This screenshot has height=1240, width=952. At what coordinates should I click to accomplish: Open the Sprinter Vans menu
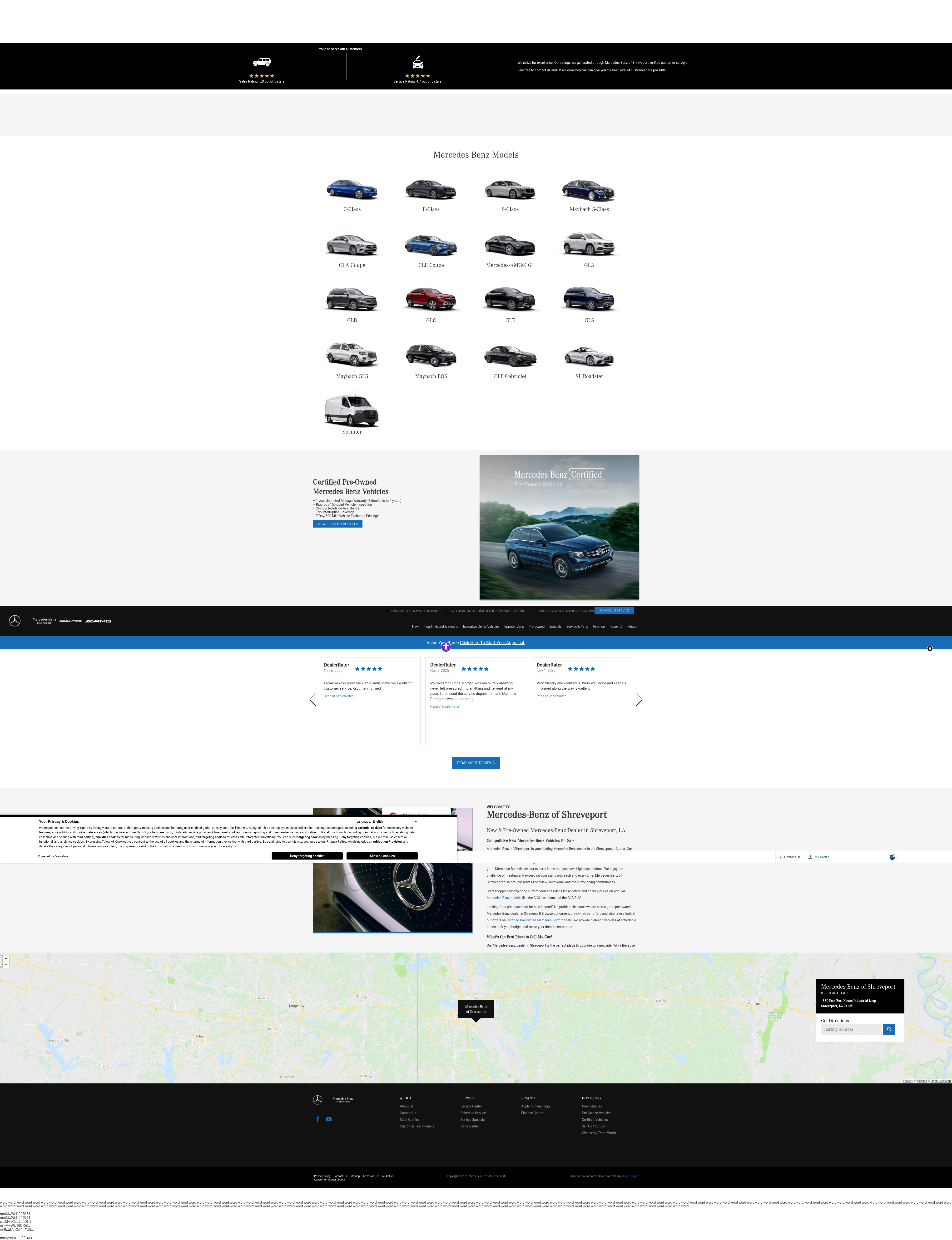point(514,627)
